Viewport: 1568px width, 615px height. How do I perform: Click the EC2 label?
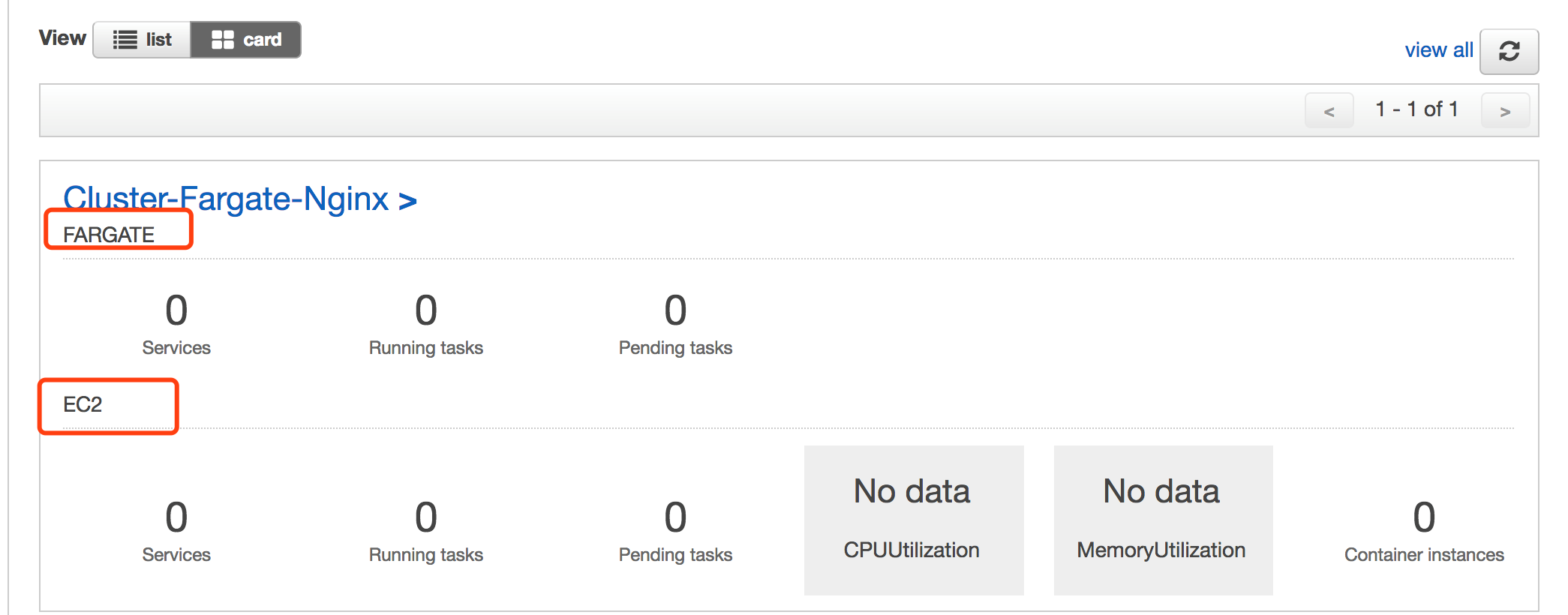pyautogui.click(x=83, y=405)
